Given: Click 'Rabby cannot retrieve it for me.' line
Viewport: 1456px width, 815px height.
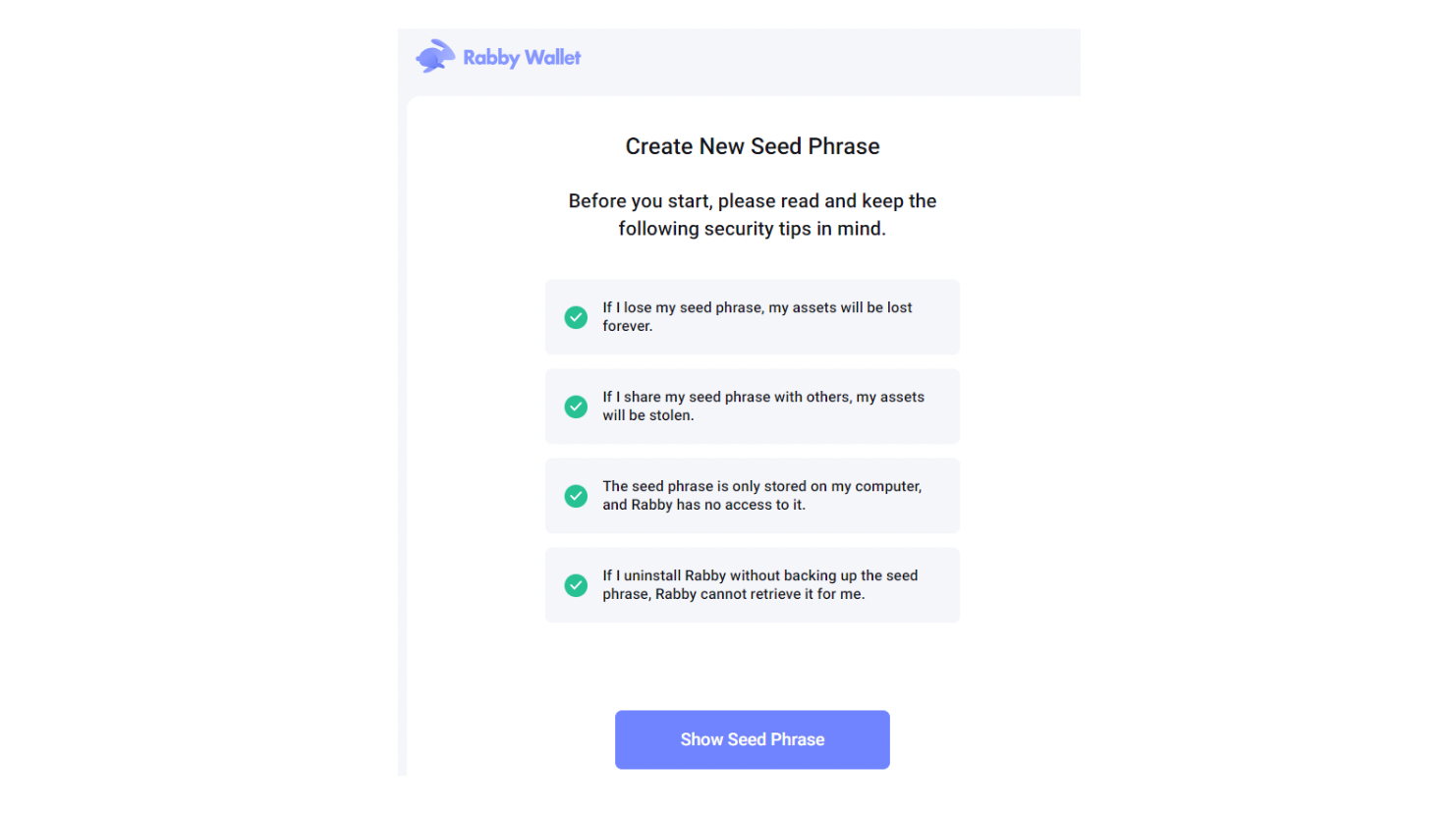Looking at the screenshot, I should [760, 594].
